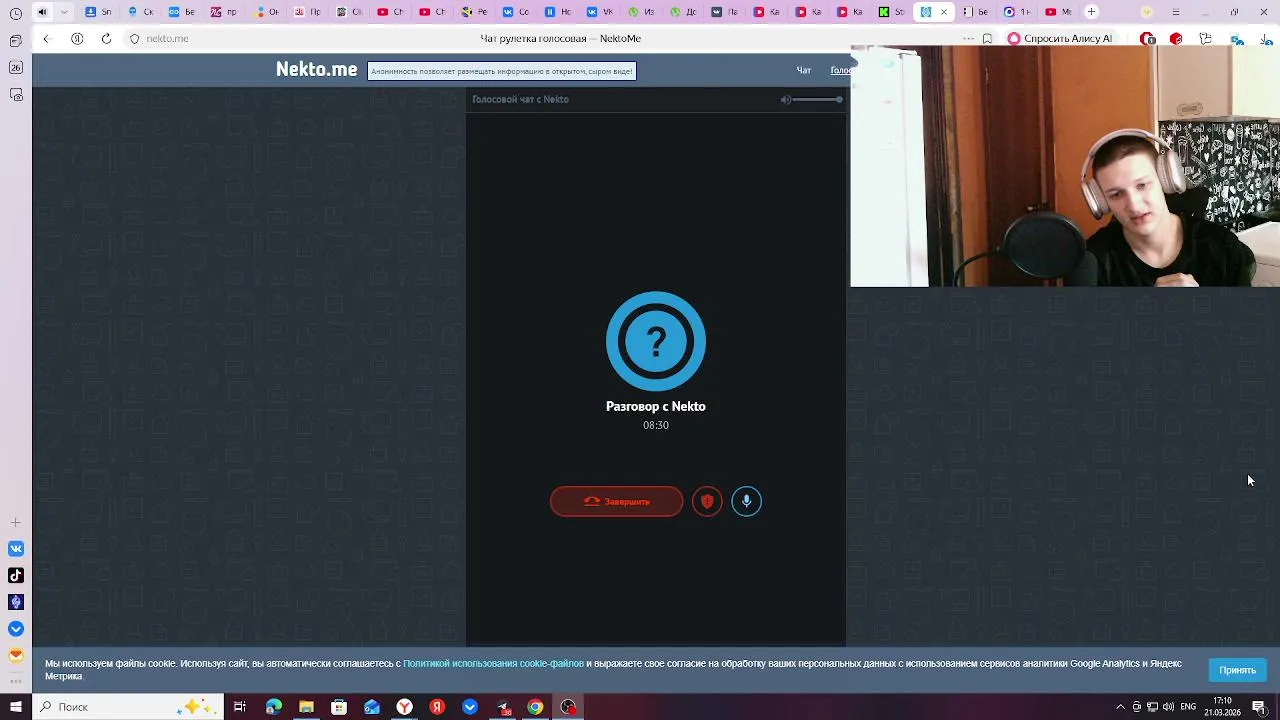Switch to the last YouTube Мс tab
The width and height of the screenshot is (1280, 720).
tap(1058, 12)
